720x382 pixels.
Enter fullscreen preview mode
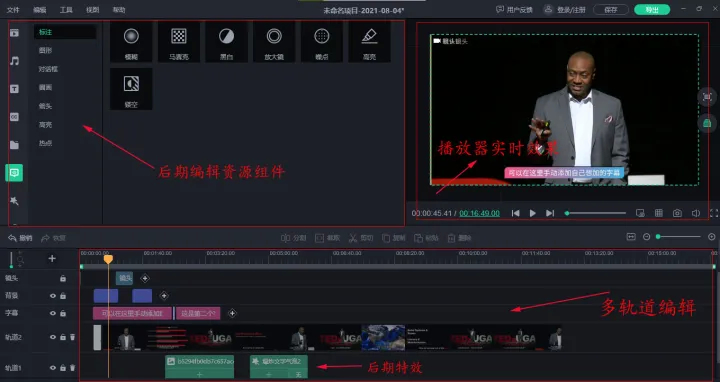tap(714, 213)
